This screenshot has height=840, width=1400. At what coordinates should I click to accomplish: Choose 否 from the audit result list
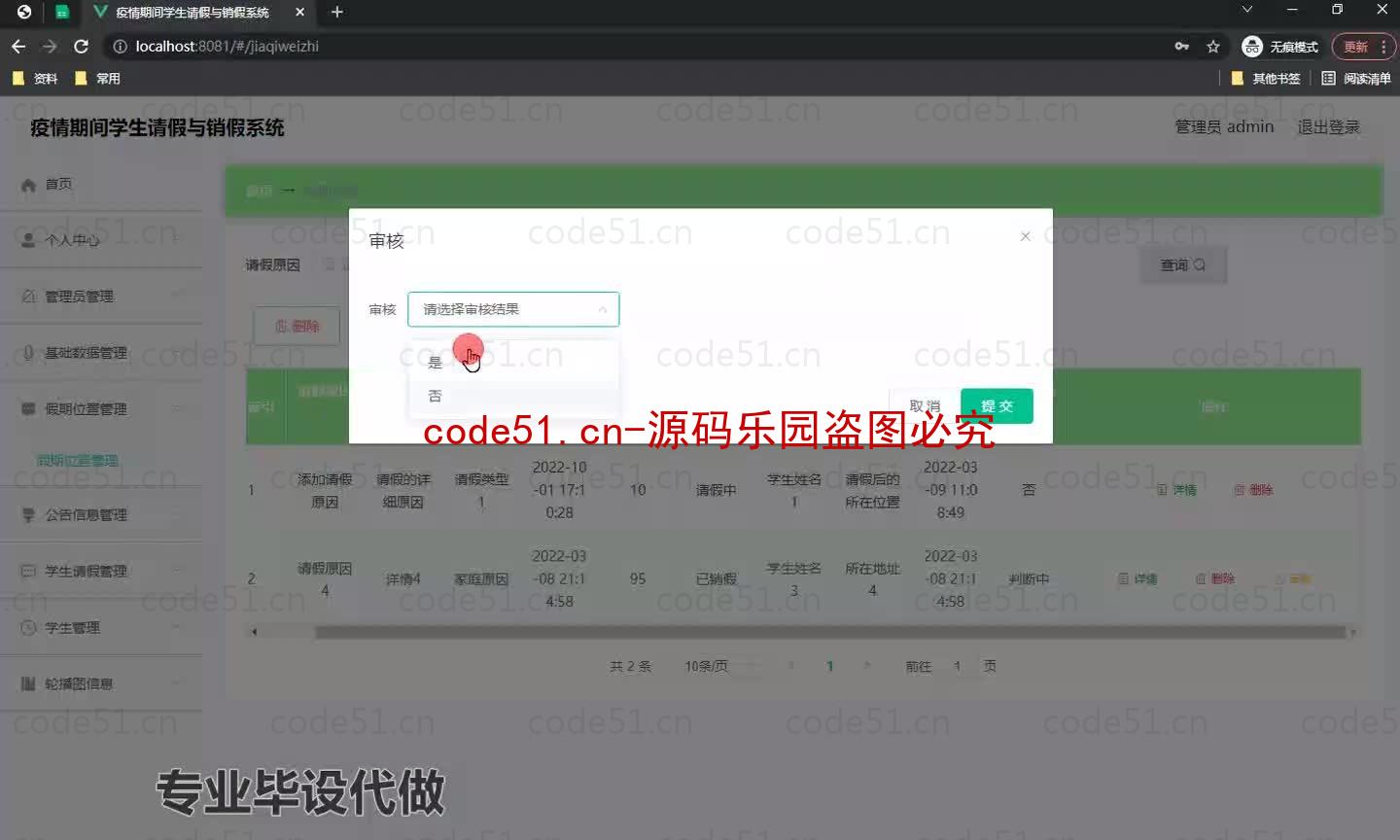(x=513, y=396)
